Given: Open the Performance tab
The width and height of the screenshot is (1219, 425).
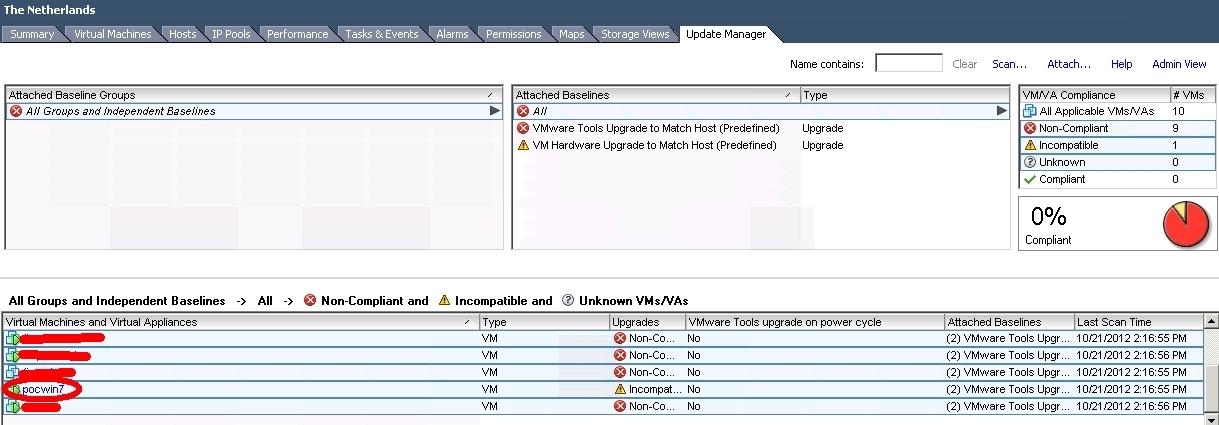Looking at the screenshot, I should click(x=297, y=34).
